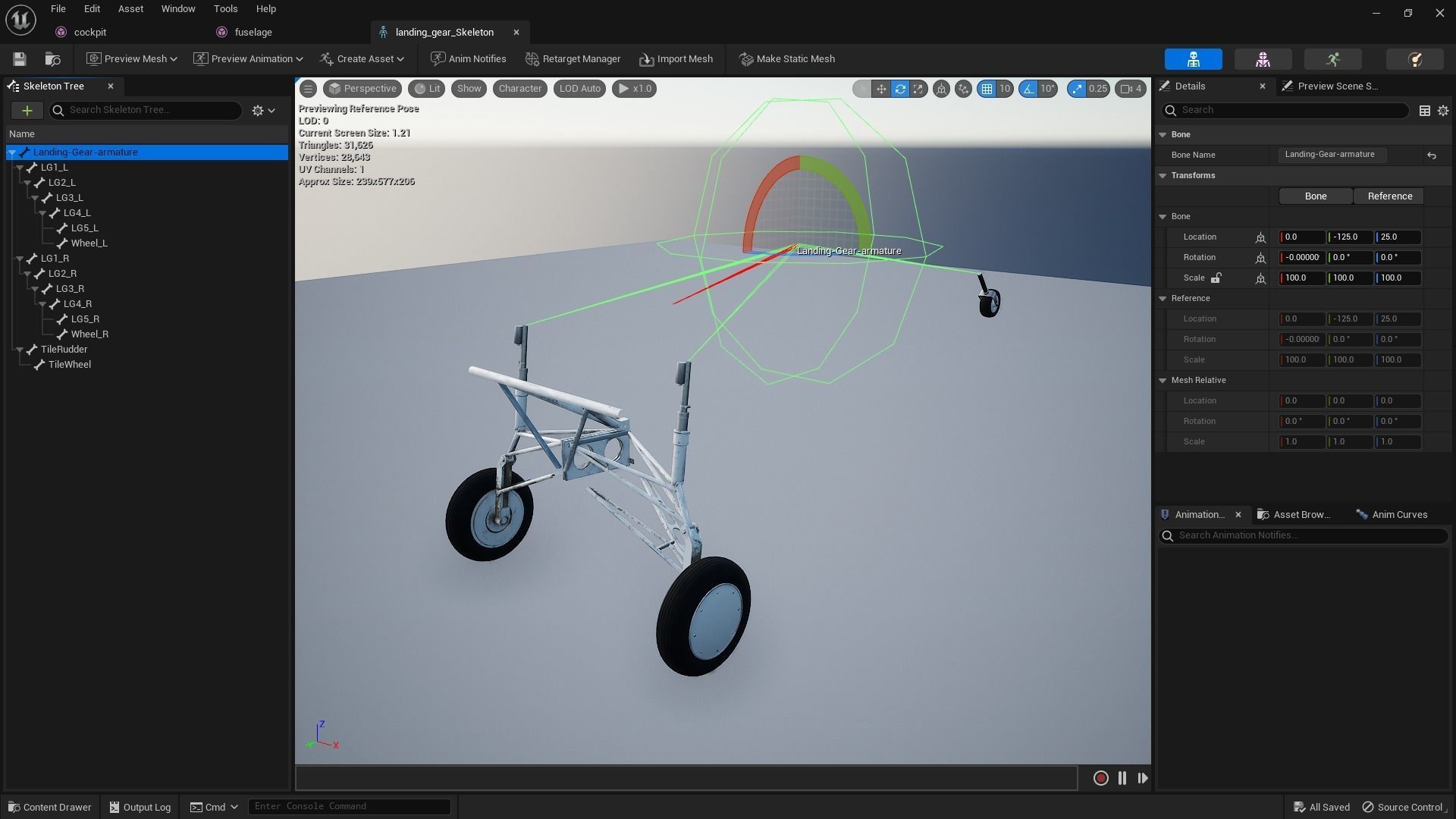Collapse the LG1_R bone tree node

point(20,259)
